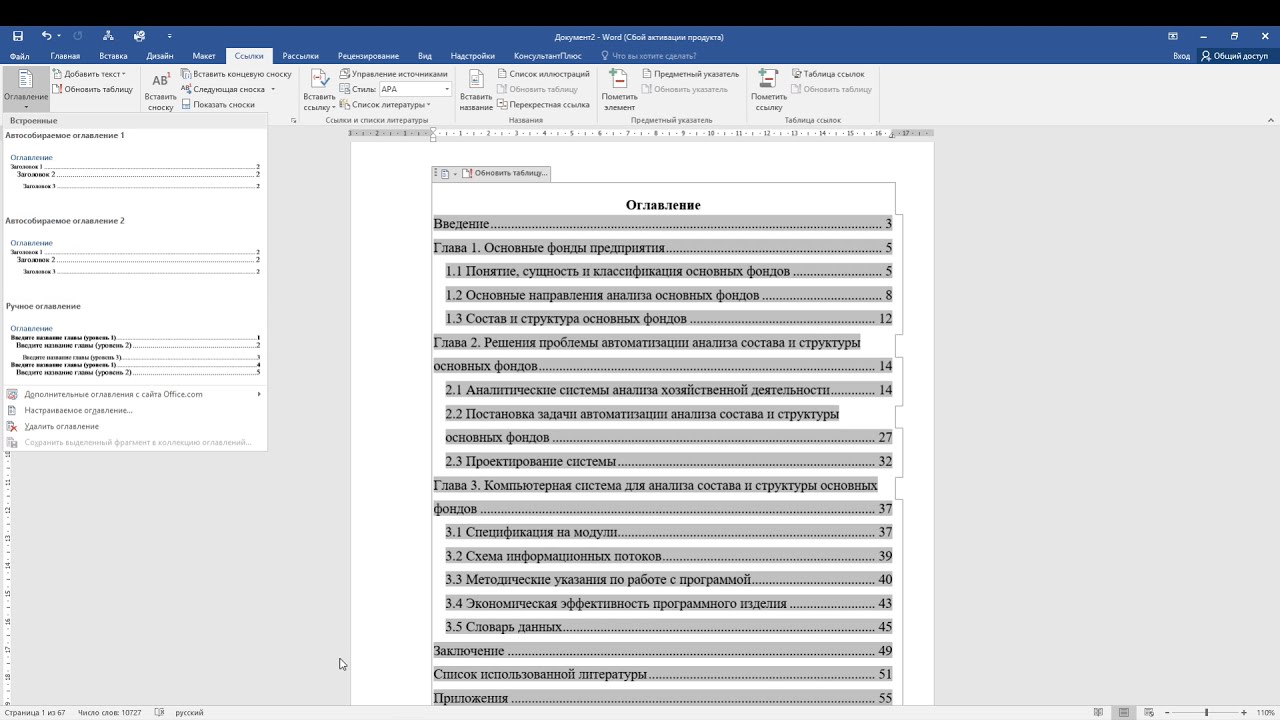Image resolution: width=1280 pixels, height=720 pixels.
Task: Switch to the Главная ribbon tab
Action: point(65,56)
